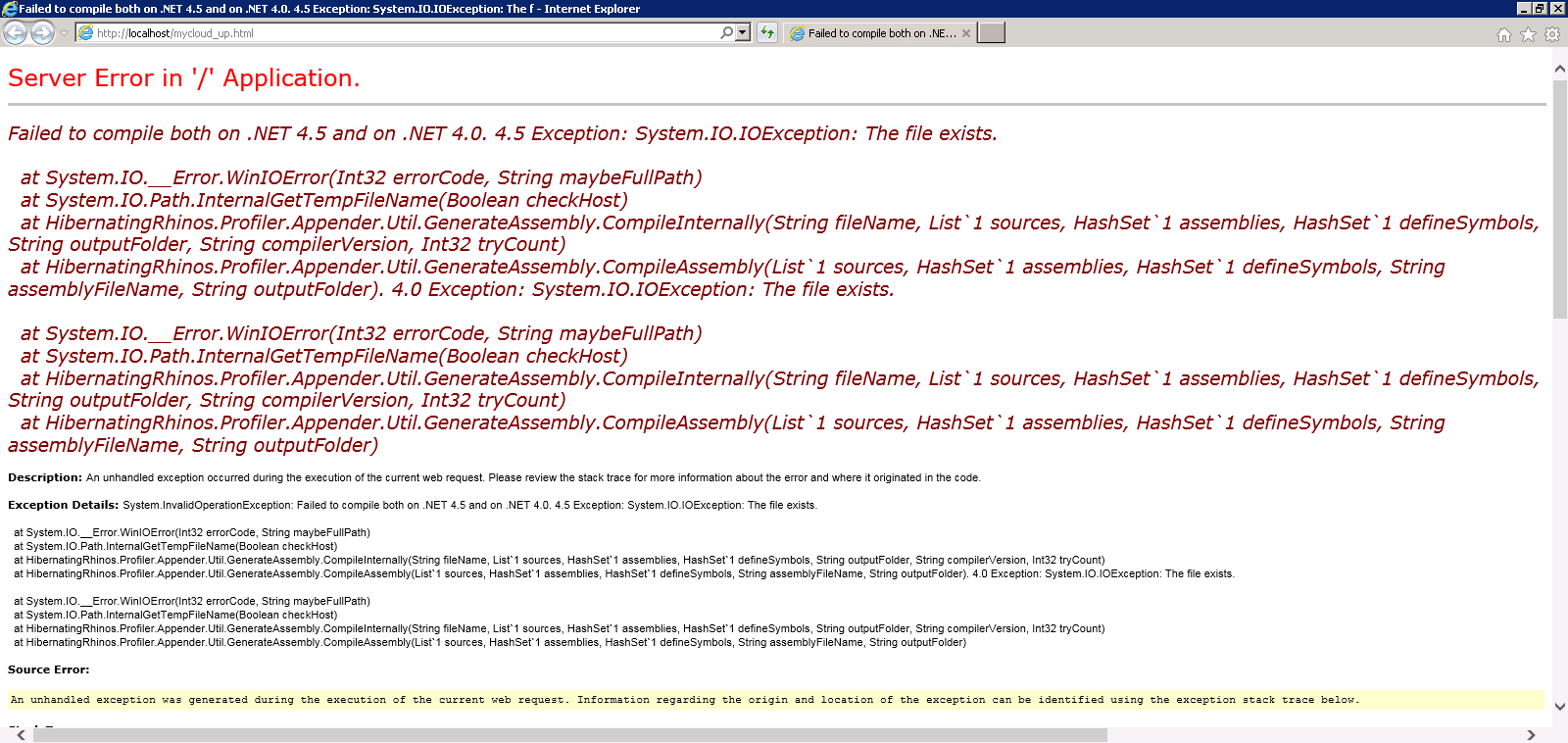The height and width of the screenshot is (743, 1568).
Task: Click the 'Server Error in '/' Application.' heading
Action: click(184, 78)
